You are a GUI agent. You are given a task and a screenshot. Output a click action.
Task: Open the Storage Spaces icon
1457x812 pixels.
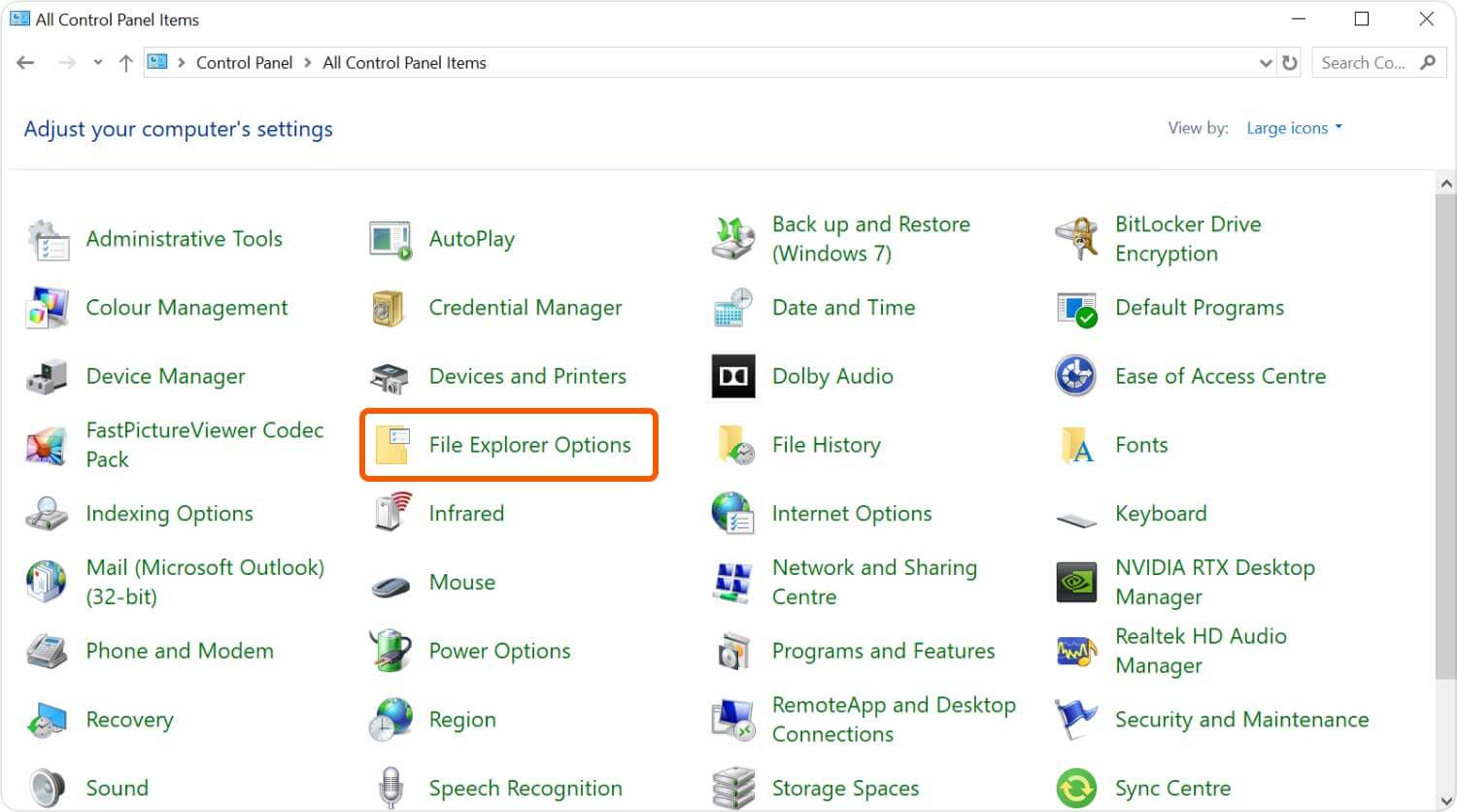click(733, 789)
